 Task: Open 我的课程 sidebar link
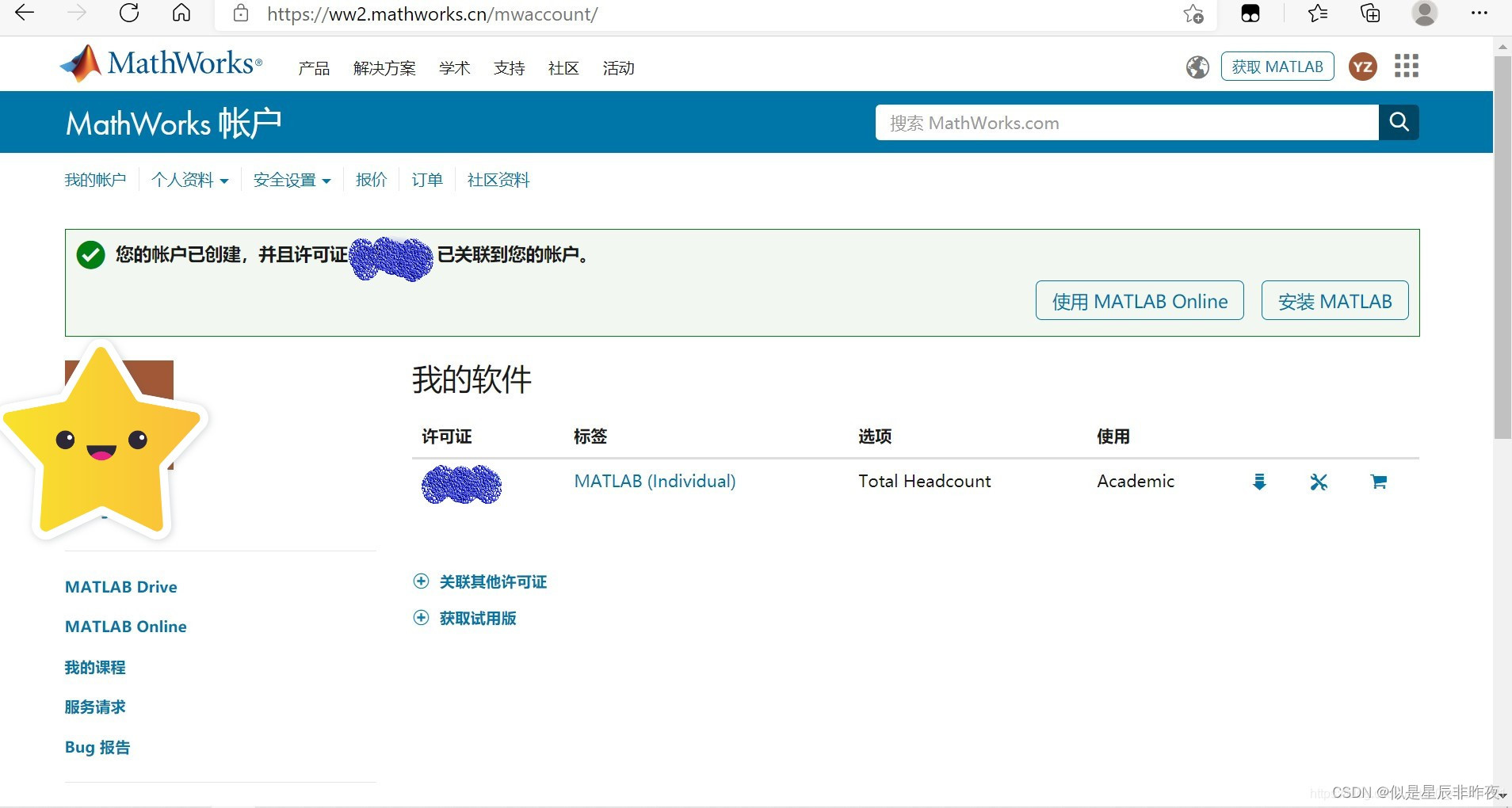95,668
